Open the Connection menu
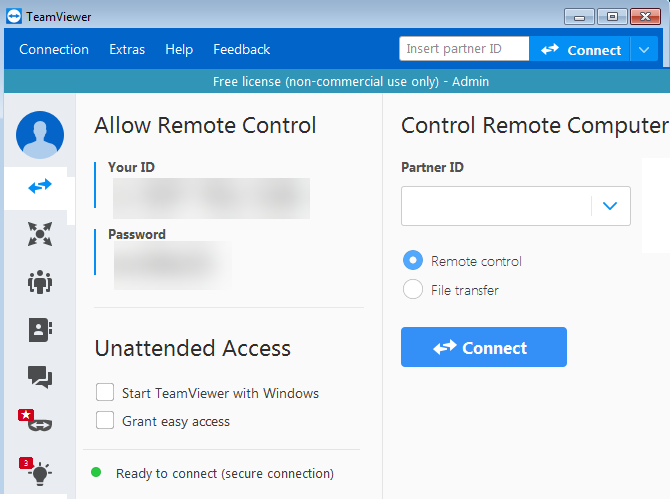This screenshot has width=670, height=499. tap(54, 49)
